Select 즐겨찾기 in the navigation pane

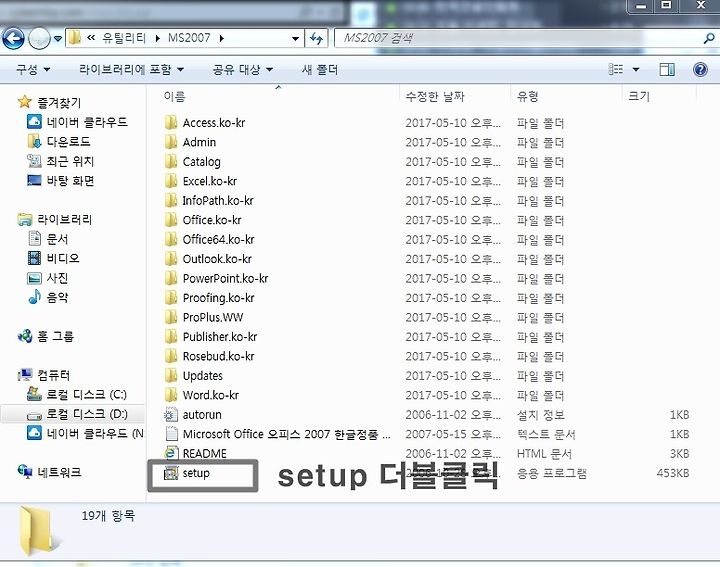click(59, 102)
